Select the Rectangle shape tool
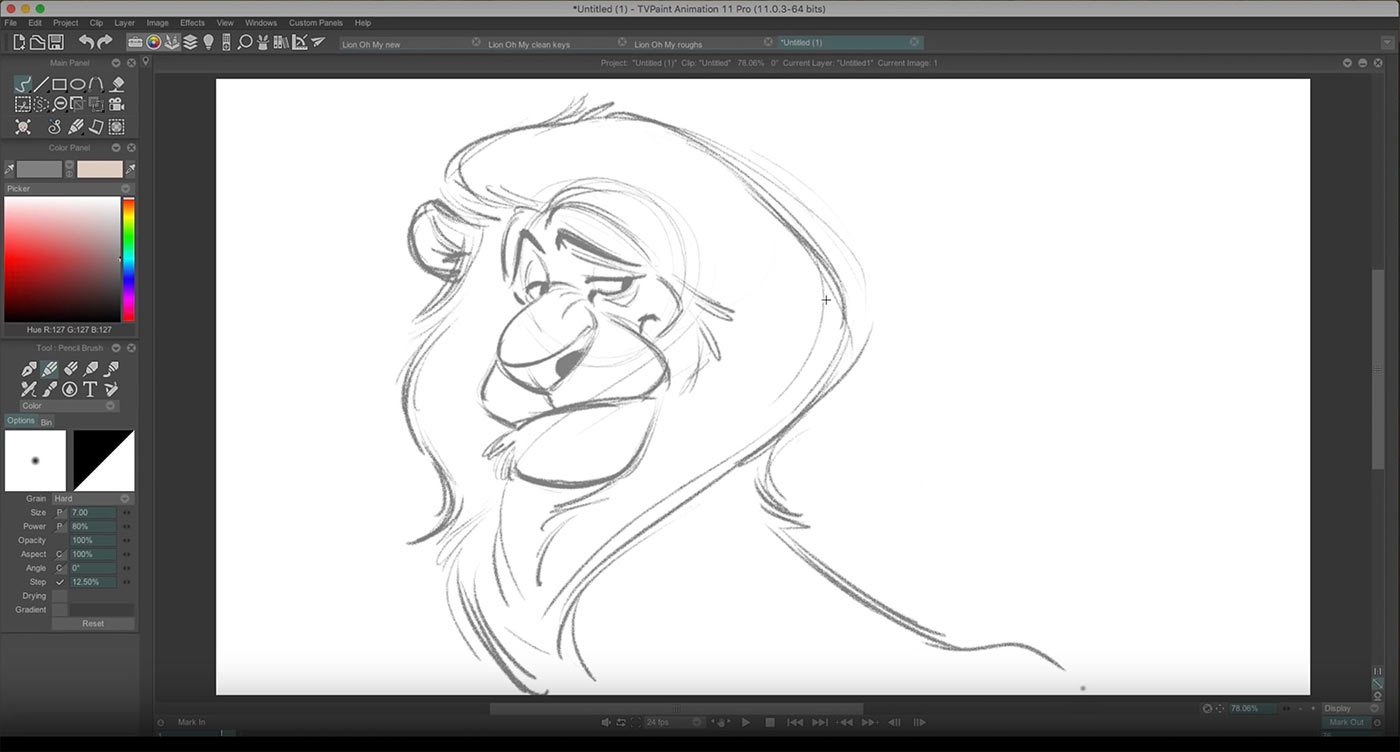 pyautogui.click(x=60, y=85)
